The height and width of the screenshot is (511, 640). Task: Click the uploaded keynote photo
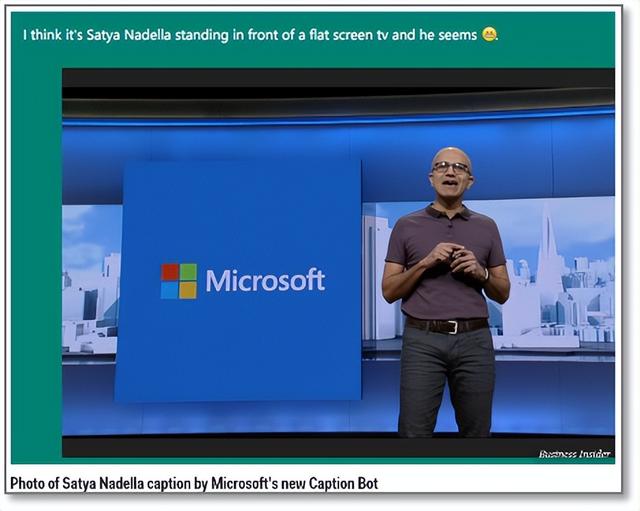click(338, 263)
